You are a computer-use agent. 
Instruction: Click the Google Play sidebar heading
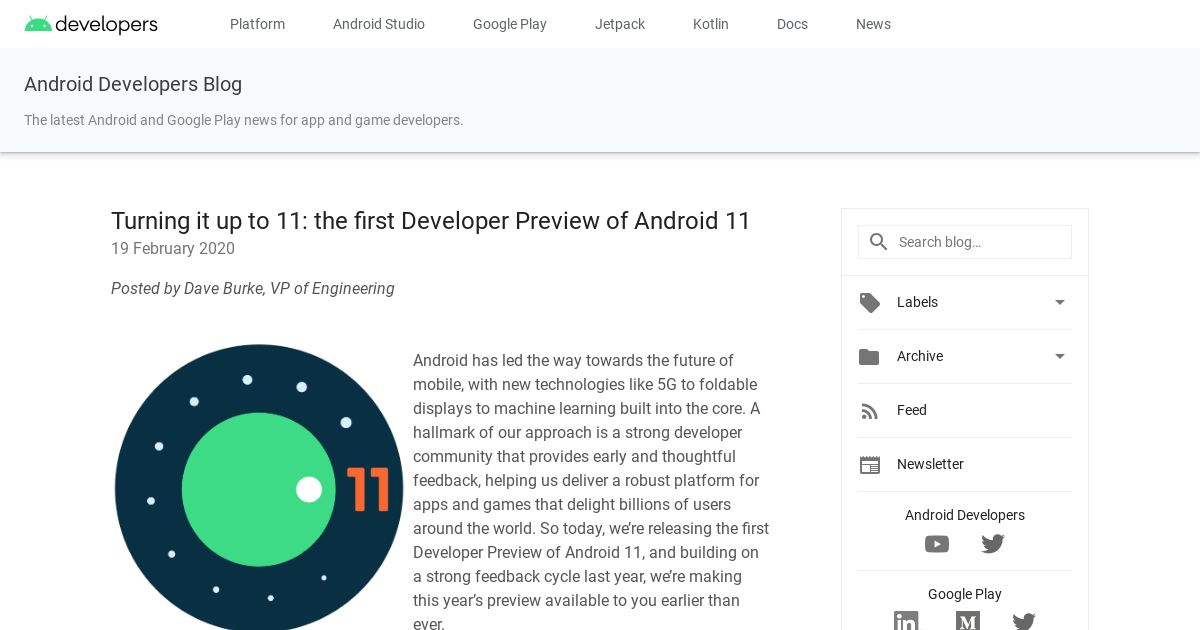click(x=965, y=594)
